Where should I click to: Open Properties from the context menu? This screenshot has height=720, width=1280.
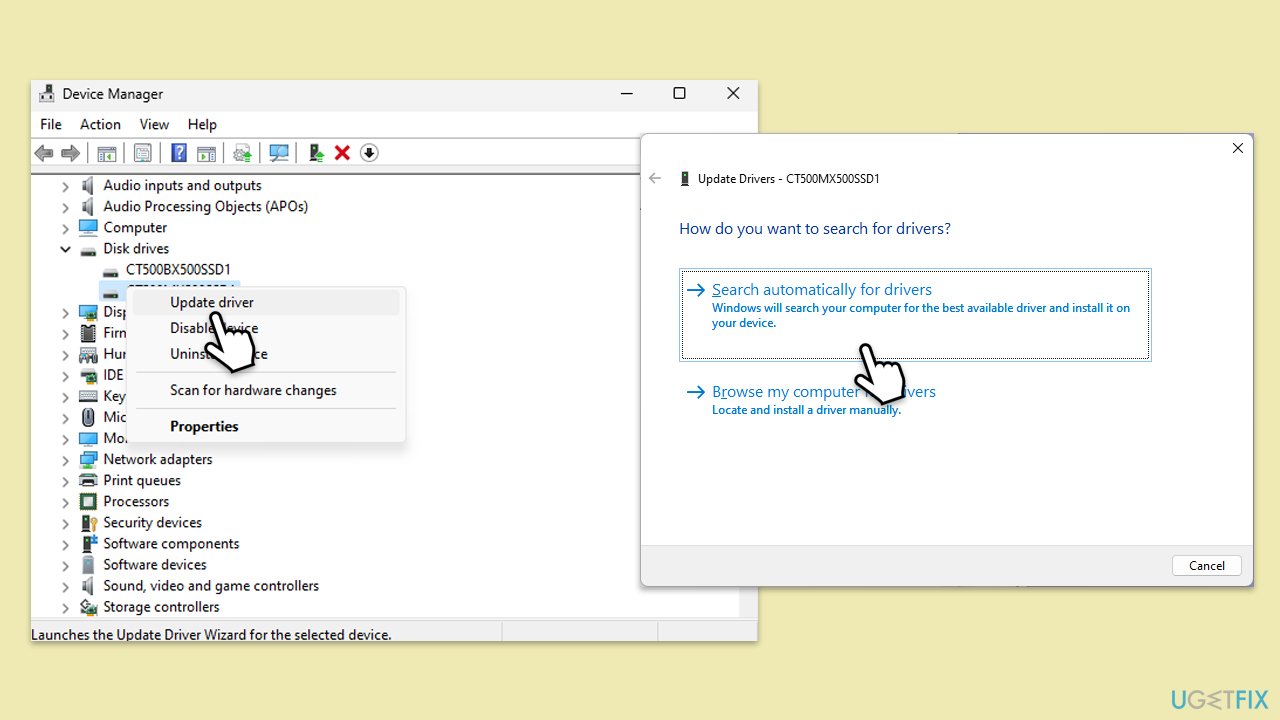coord(204,426)
